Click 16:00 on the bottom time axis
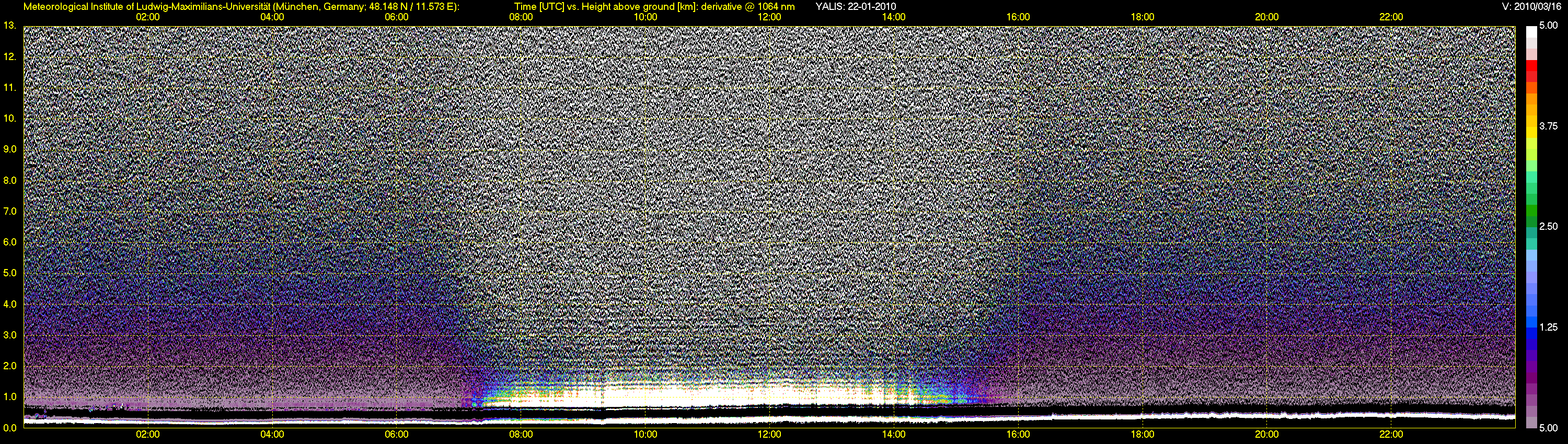Viewport: 1568px width, 444px height. tap(1018, 434)
